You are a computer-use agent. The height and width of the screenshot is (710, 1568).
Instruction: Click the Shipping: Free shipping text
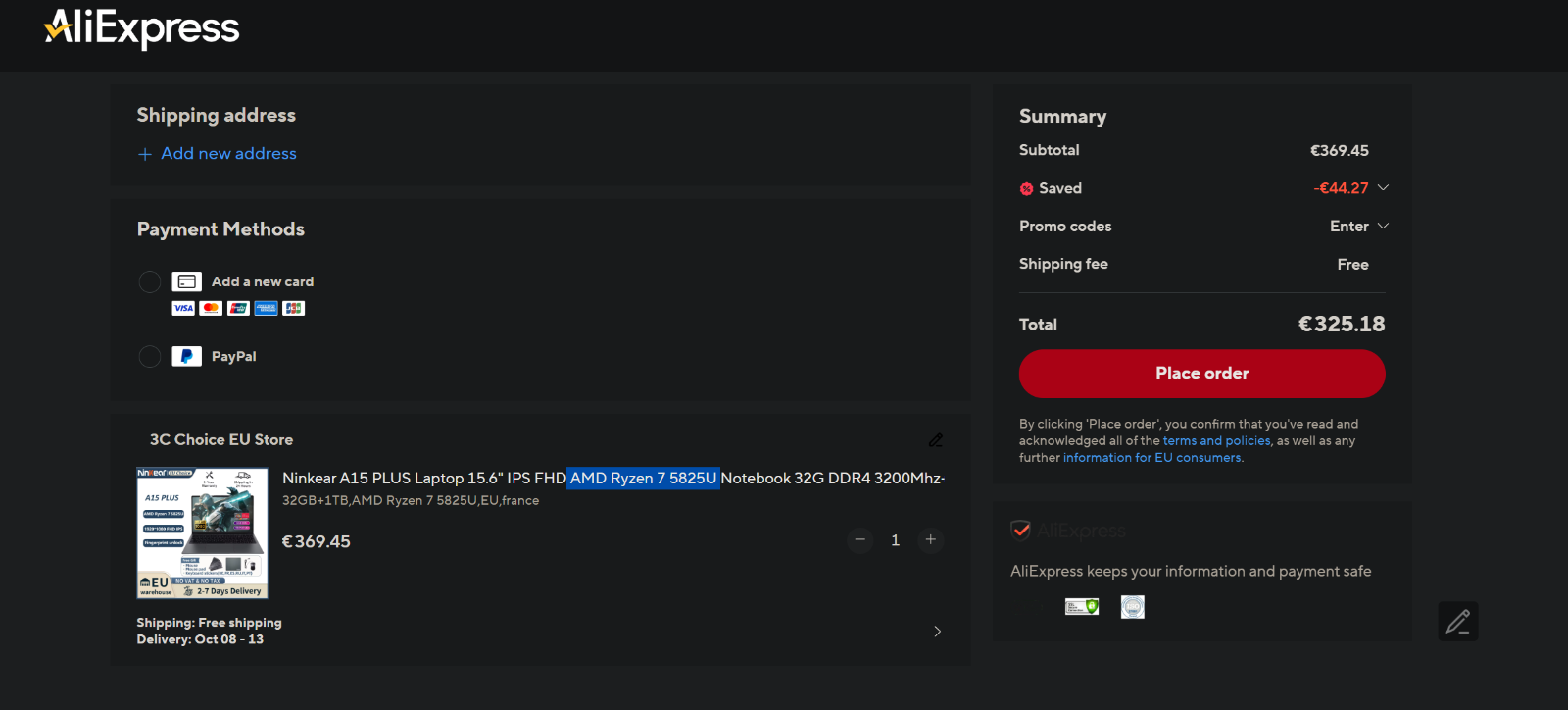click(209, 623)
